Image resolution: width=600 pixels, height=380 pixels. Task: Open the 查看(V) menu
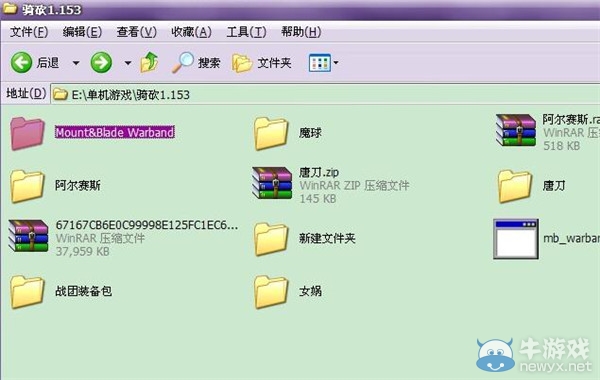click(137, 32)
